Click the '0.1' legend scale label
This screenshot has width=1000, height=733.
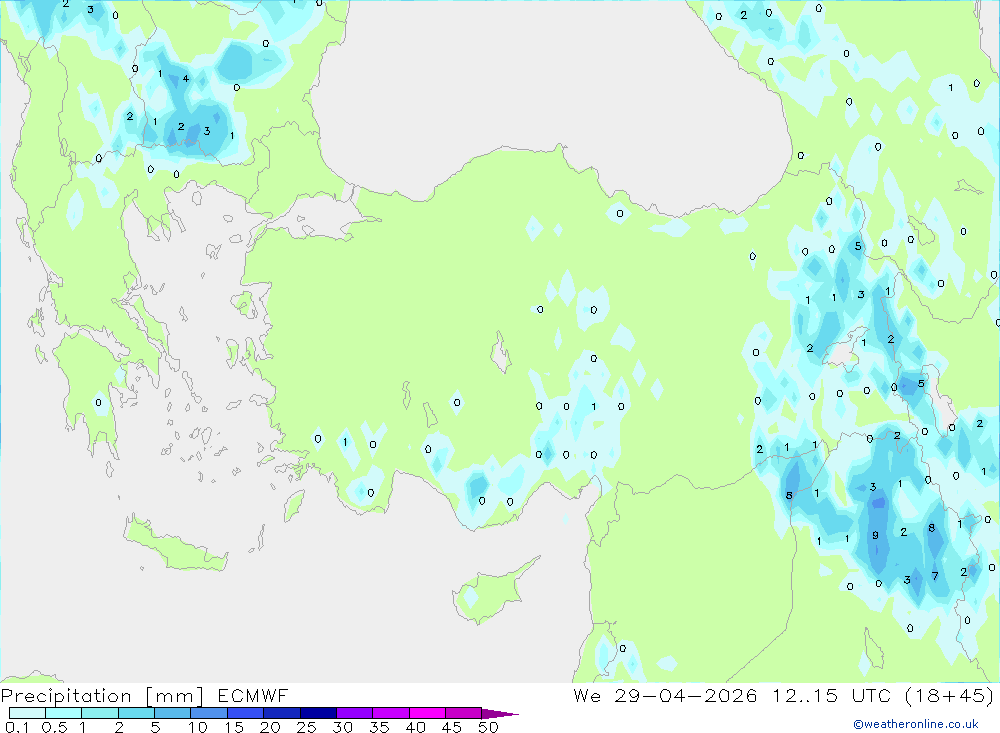click(17, 727)
